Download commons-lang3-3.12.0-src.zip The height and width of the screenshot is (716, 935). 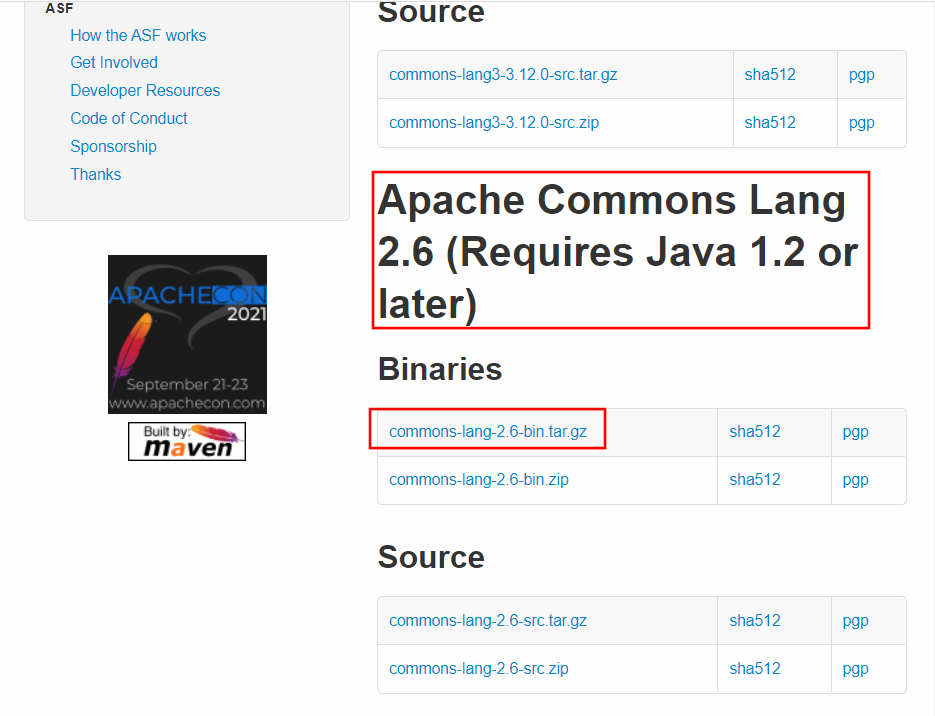[x=494, y=123]
